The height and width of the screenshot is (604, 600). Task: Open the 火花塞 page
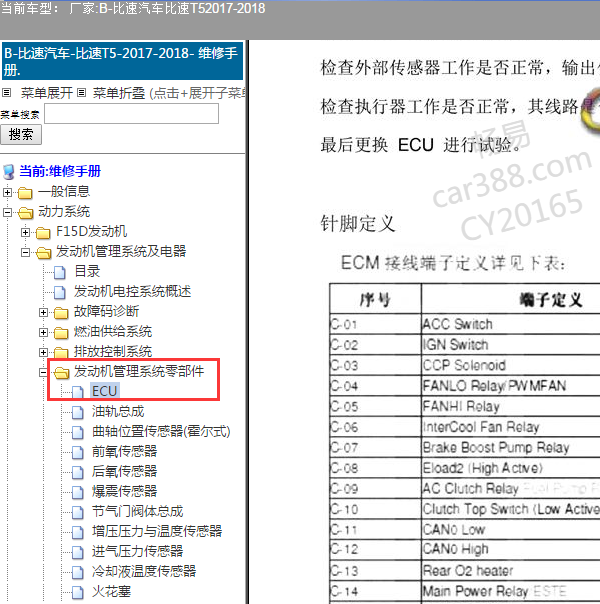tap(111, 592)
